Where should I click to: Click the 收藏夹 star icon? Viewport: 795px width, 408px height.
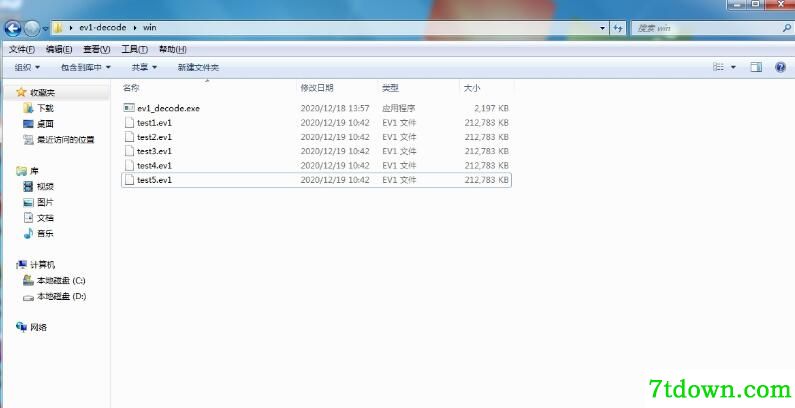[21, 92]
